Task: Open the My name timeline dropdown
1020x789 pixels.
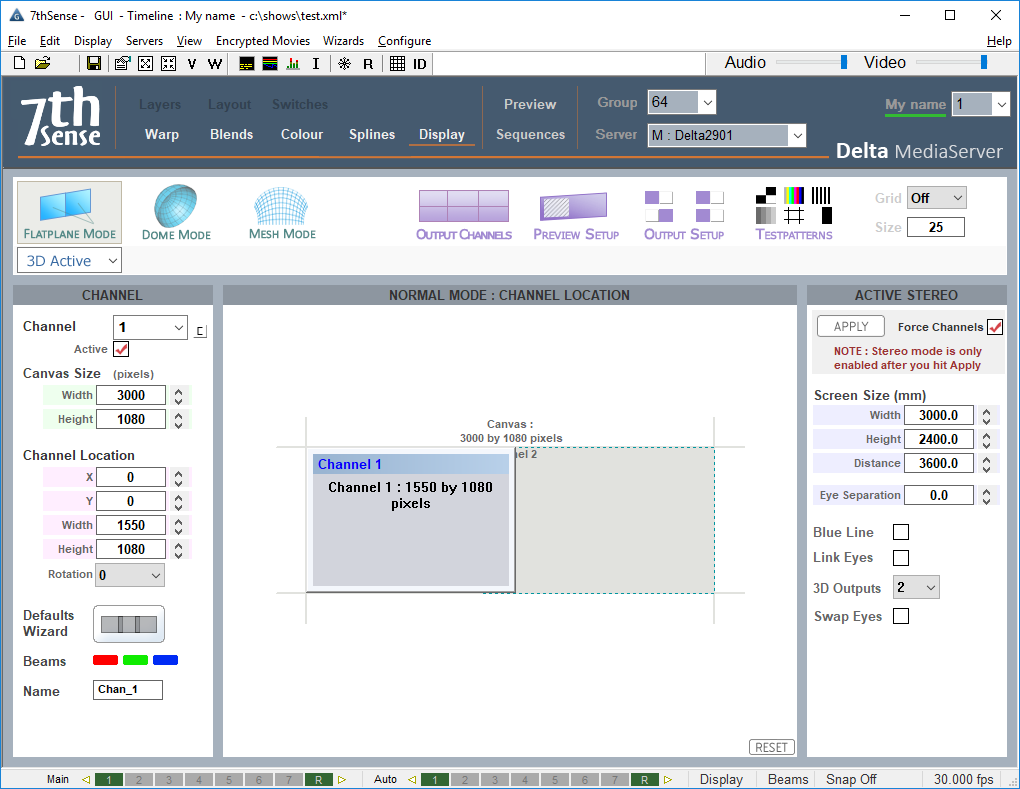Action: coord(981,104)
